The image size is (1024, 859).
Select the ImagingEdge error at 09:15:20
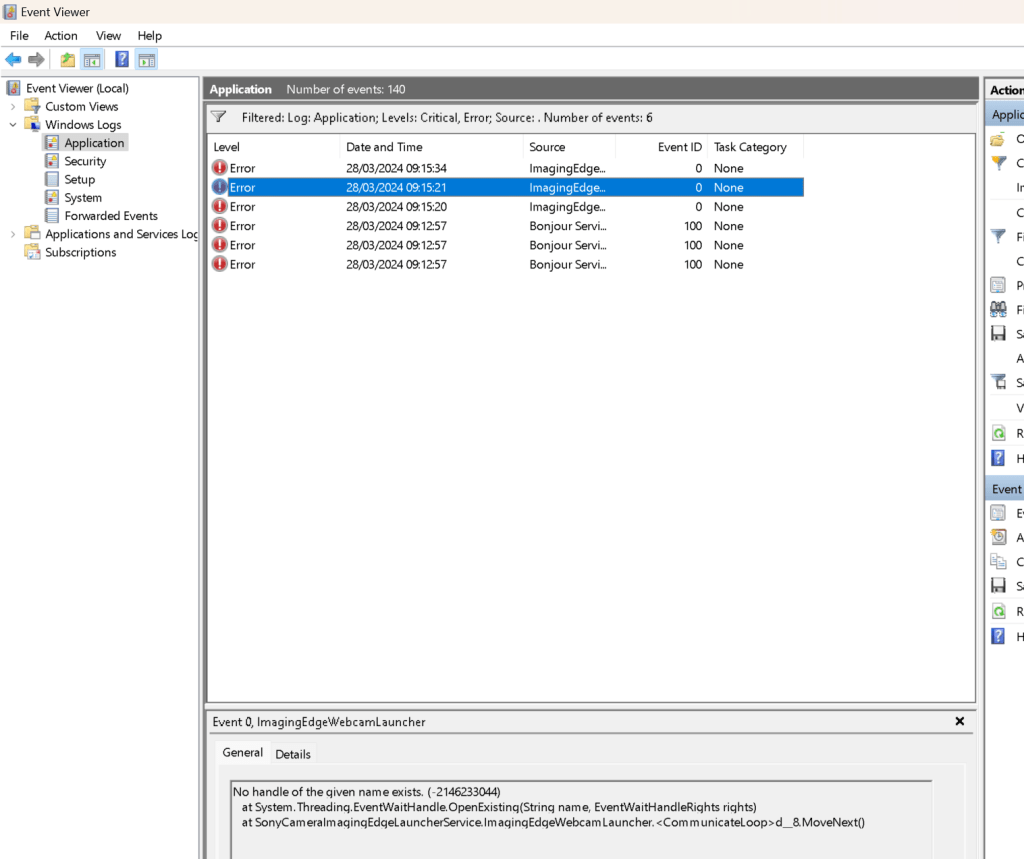tap(506, 206)
